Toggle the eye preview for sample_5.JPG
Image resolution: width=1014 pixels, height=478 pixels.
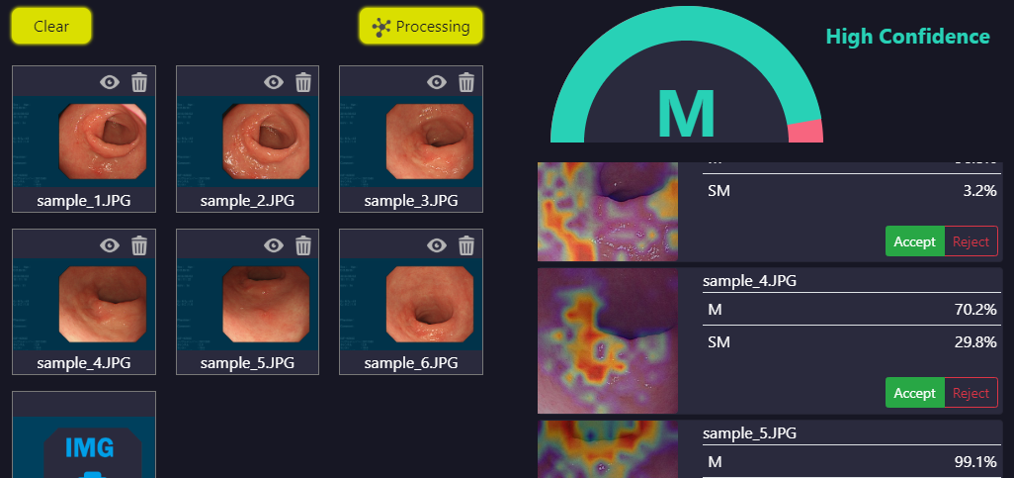tap(274, 245)
